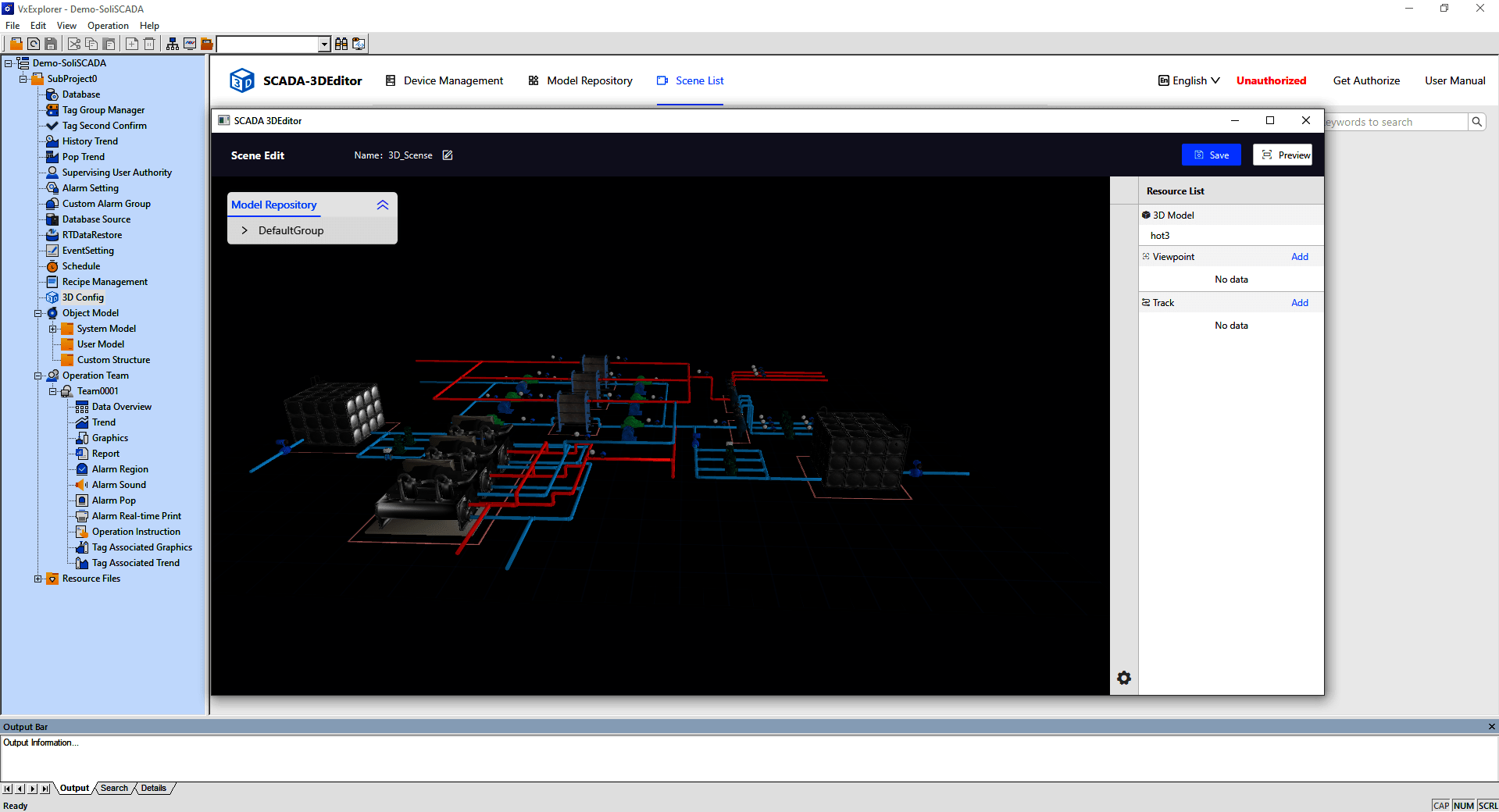This screenshot has width=1499, height=812.
Task: Click the monitor trend toolbar icon
Action: coord(190,44)
